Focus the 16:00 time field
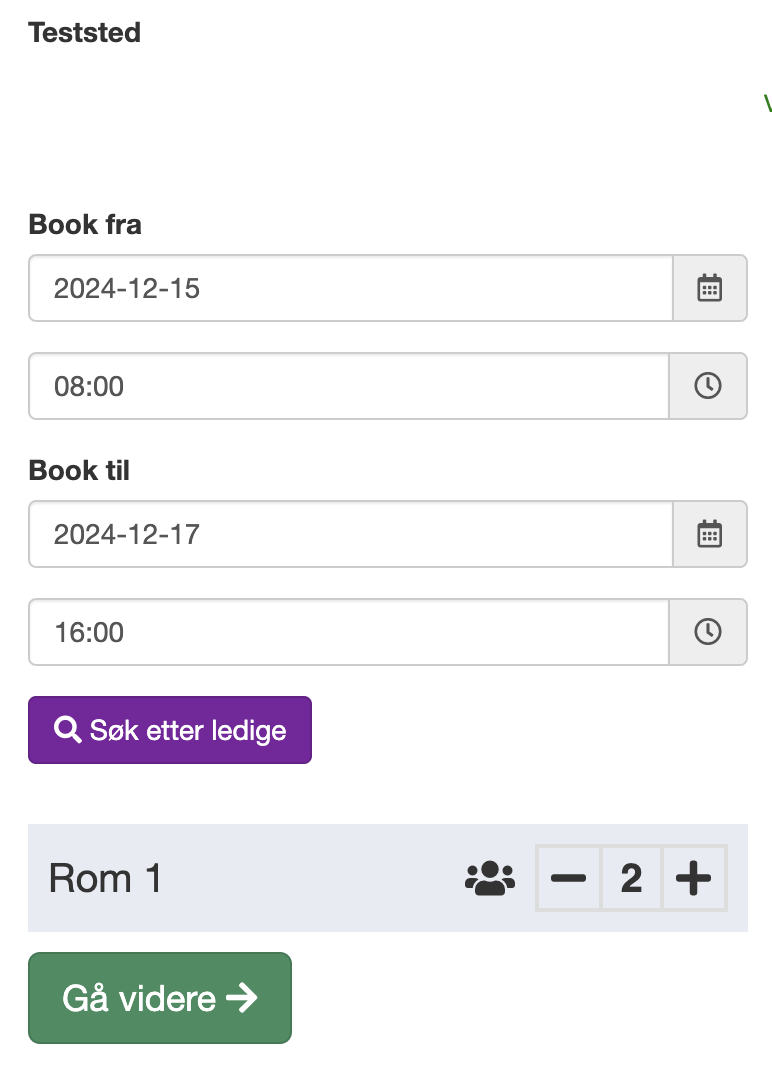 [x=349, y=632]
